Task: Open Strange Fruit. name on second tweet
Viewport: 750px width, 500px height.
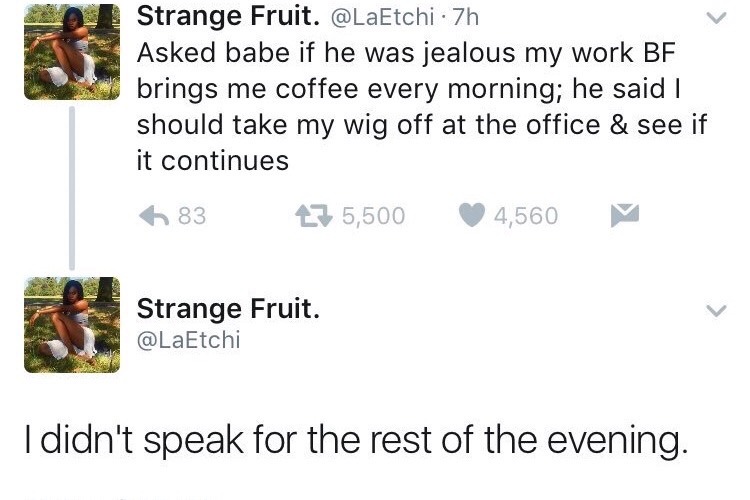Action: click(228, 309)
